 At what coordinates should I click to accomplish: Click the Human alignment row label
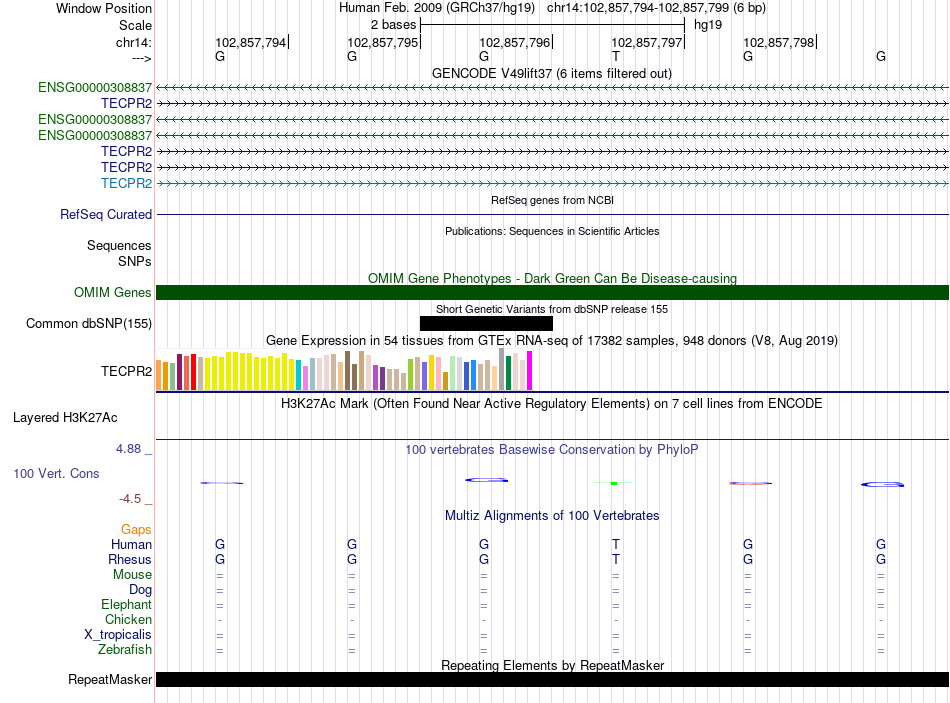click(131, 544)
